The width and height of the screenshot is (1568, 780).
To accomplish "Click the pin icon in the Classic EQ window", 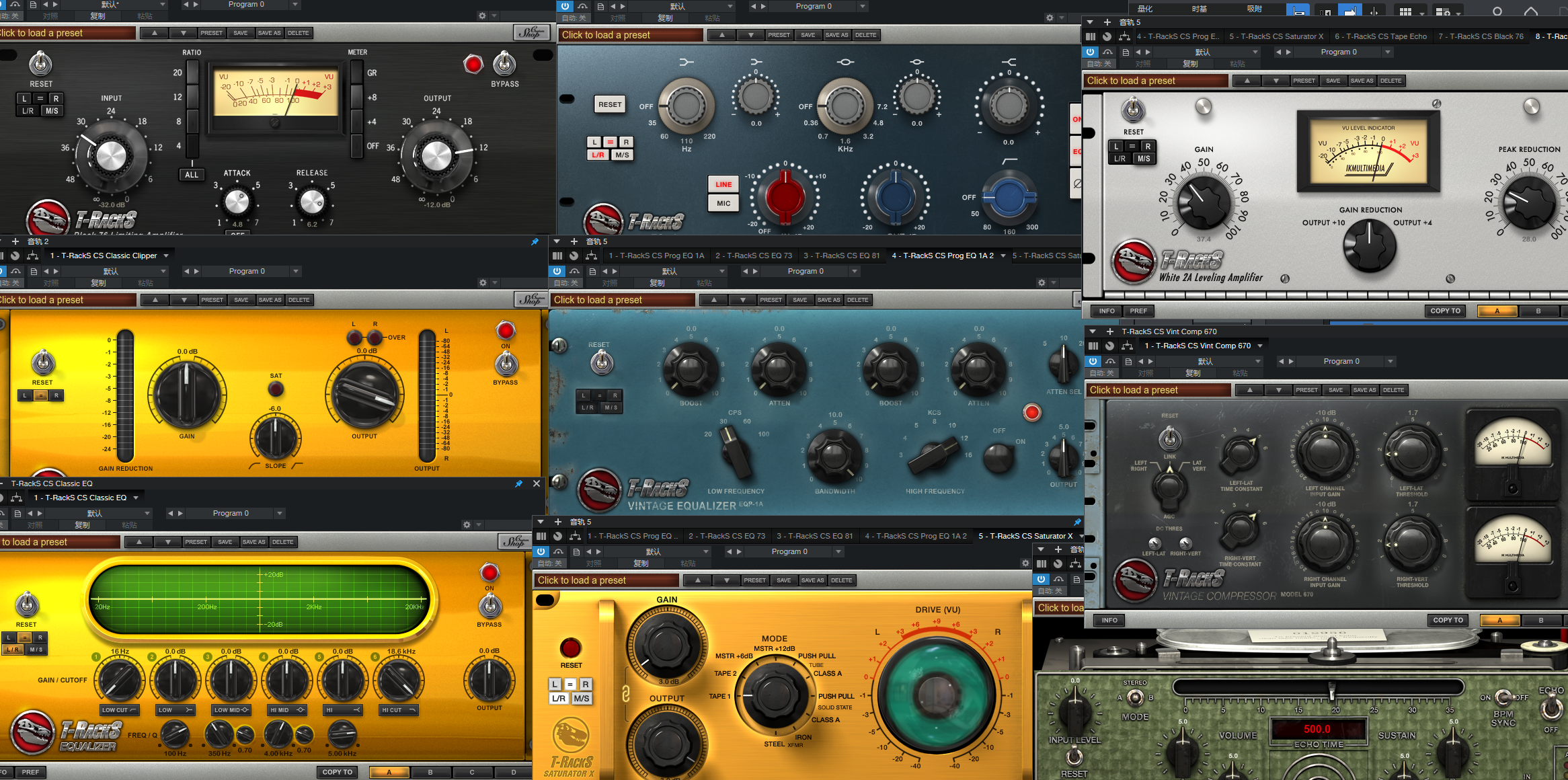I will [518, 483].
